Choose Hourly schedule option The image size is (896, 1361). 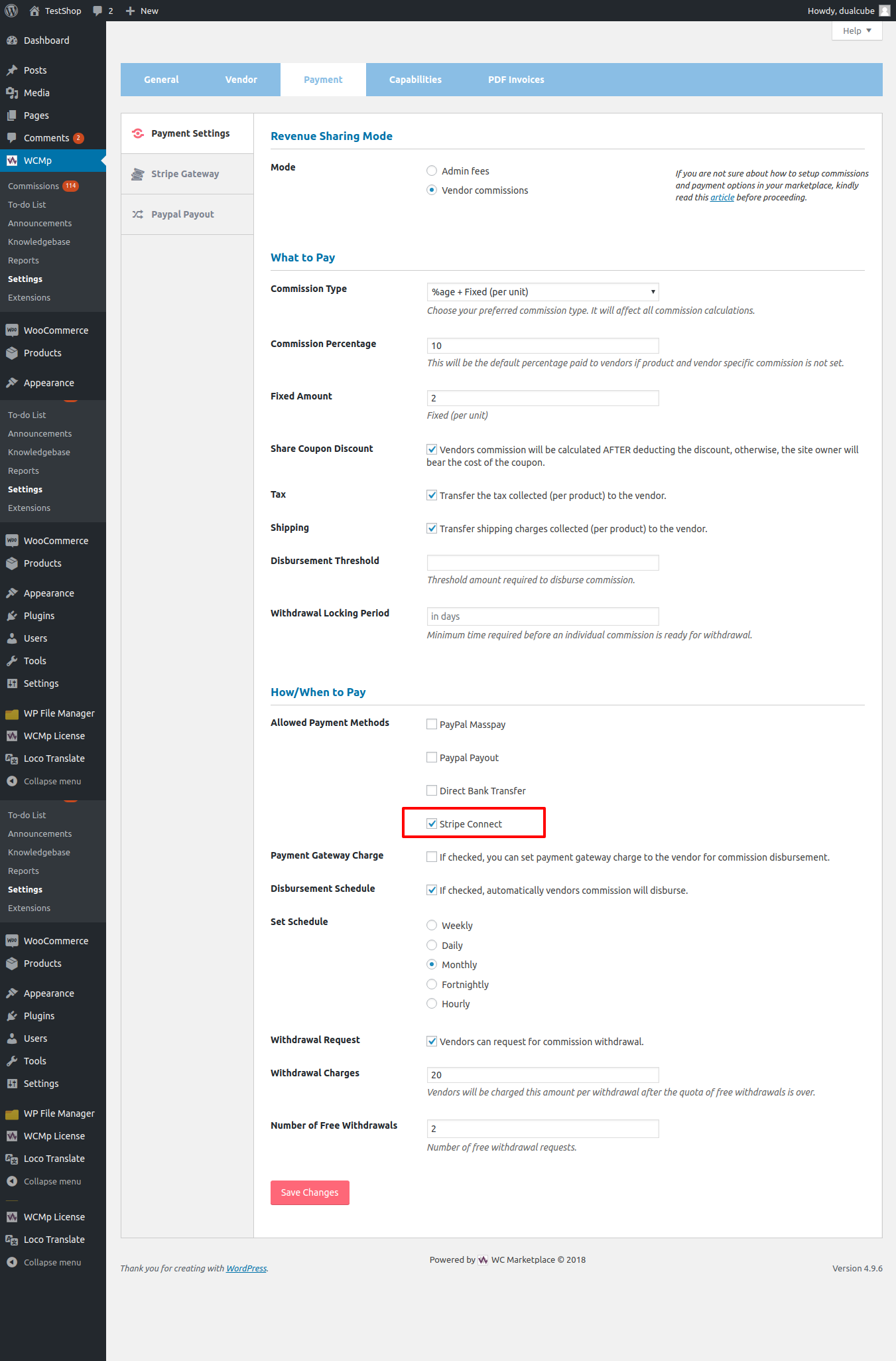[x=432, y=1004]
